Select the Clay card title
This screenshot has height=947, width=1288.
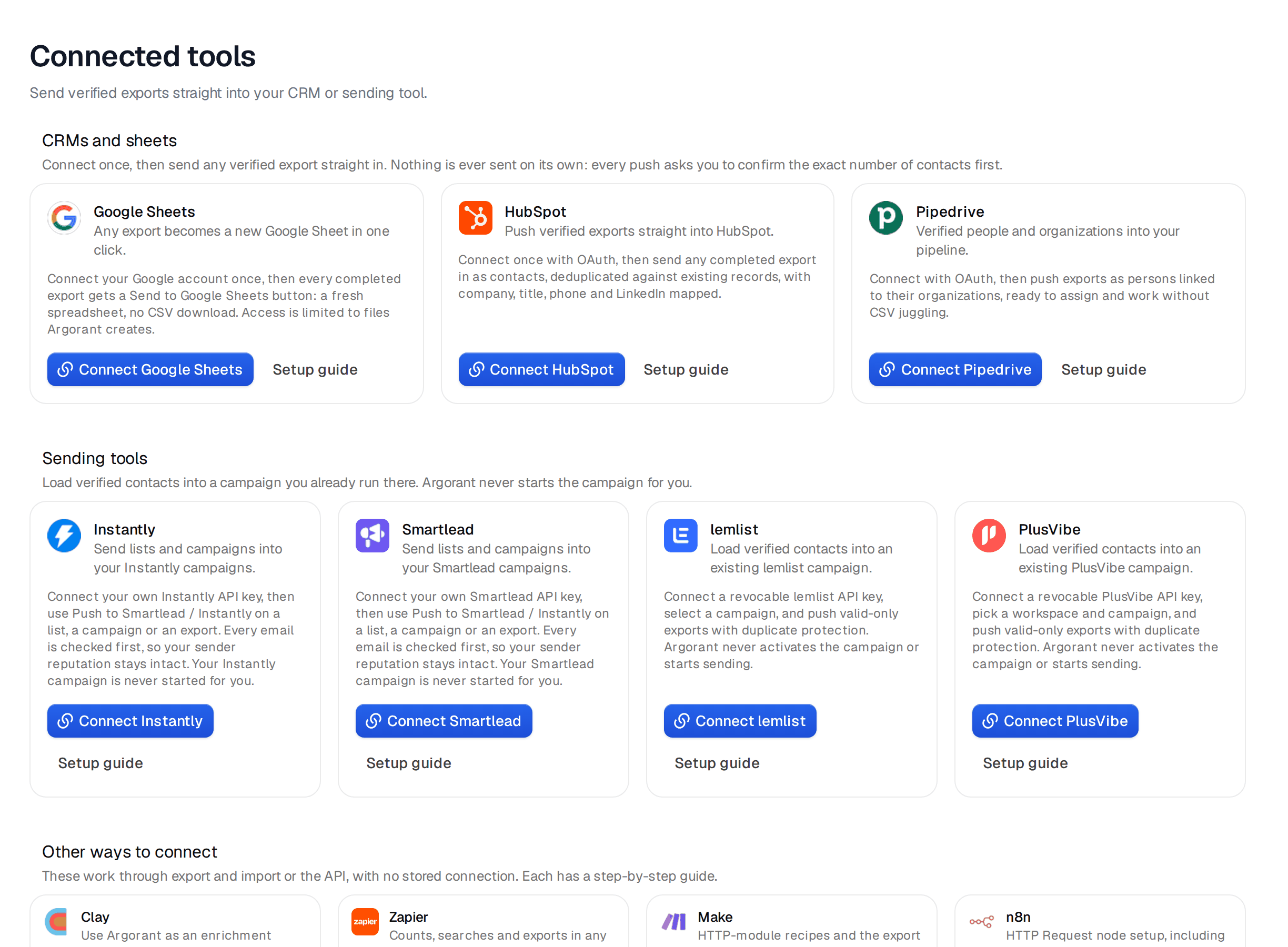95,917
